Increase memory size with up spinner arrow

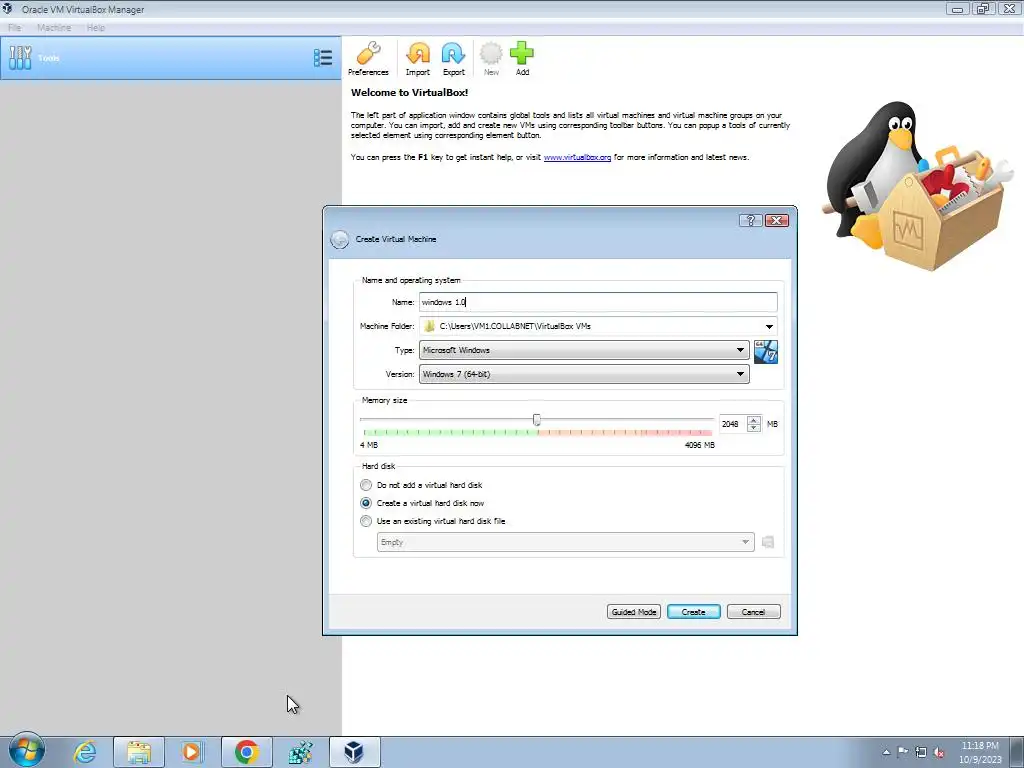point(754,420)
